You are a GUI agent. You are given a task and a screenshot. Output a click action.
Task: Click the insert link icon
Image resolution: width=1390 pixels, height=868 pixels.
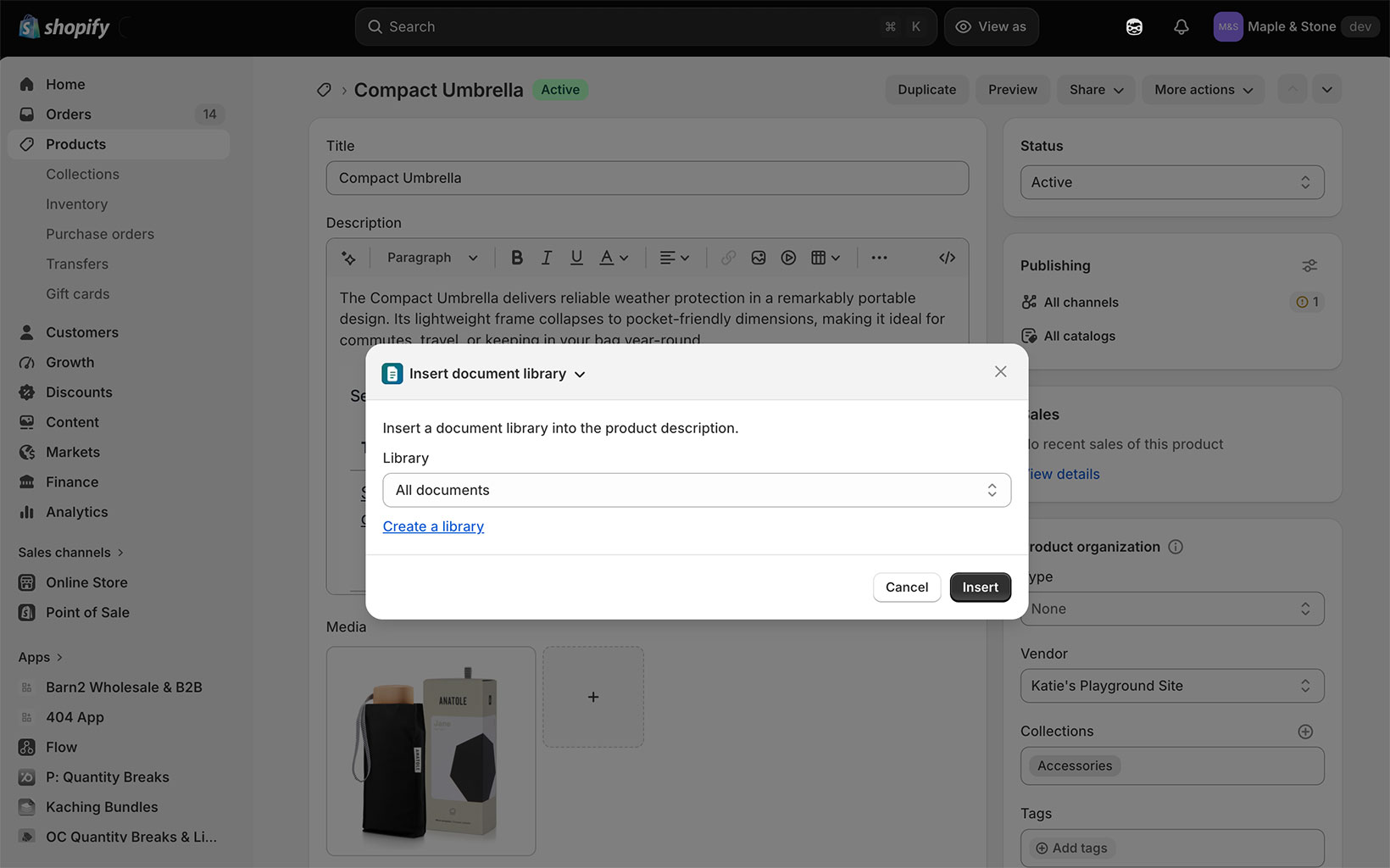tap(728, 258)
